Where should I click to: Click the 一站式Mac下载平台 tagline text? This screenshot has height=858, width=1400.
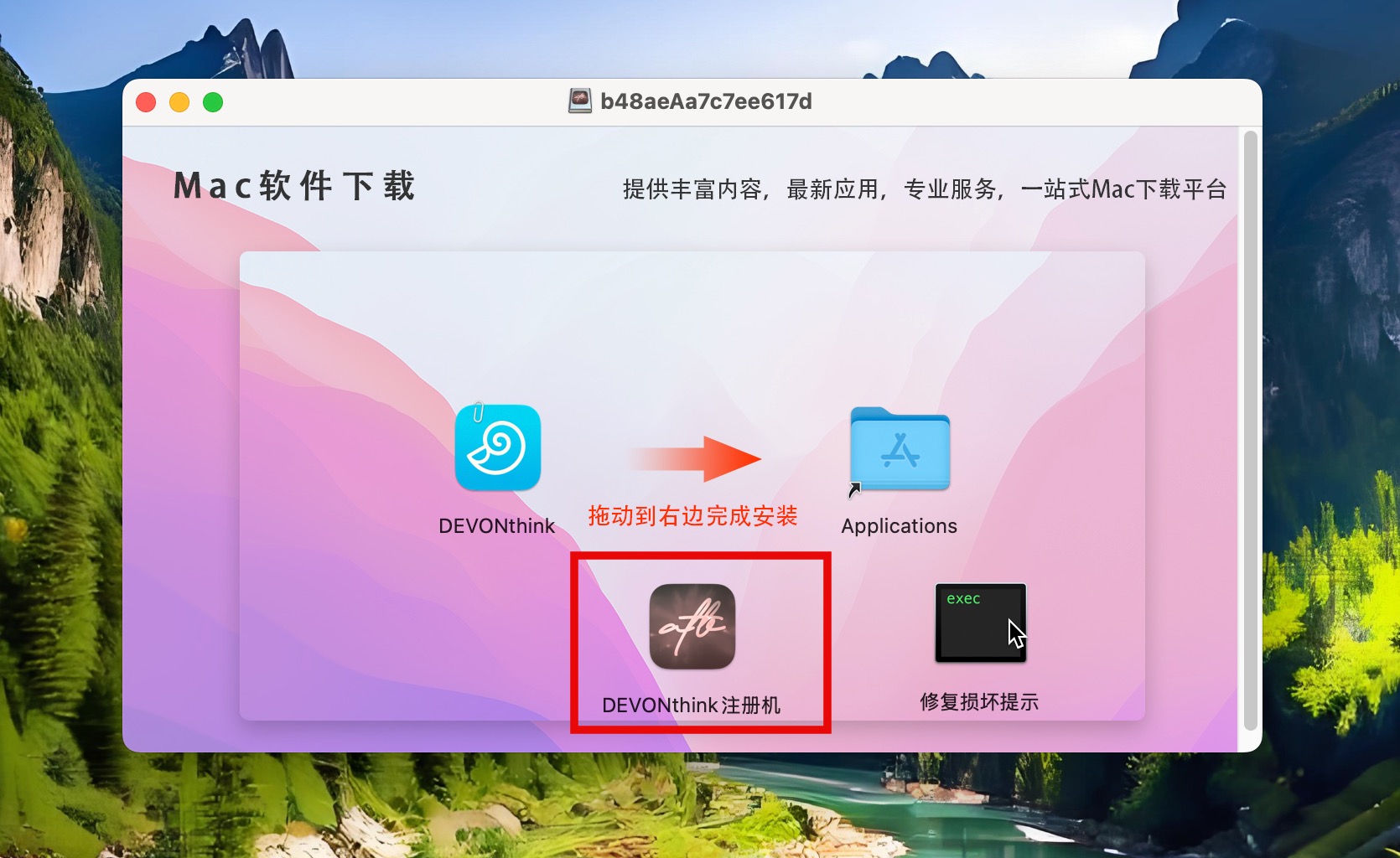[x=1123, y=189]
